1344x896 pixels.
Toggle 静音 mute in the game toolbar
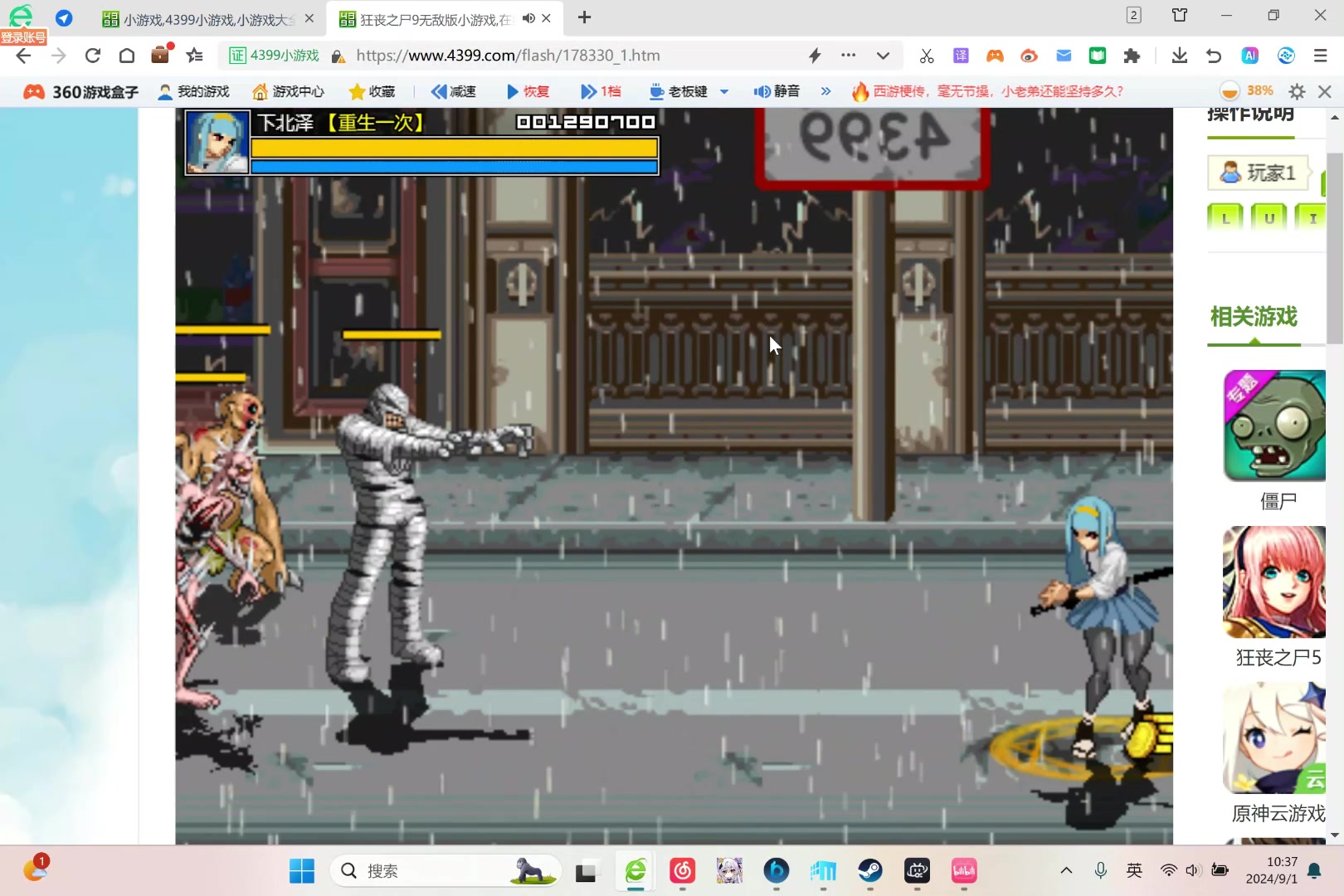point(777,91)
